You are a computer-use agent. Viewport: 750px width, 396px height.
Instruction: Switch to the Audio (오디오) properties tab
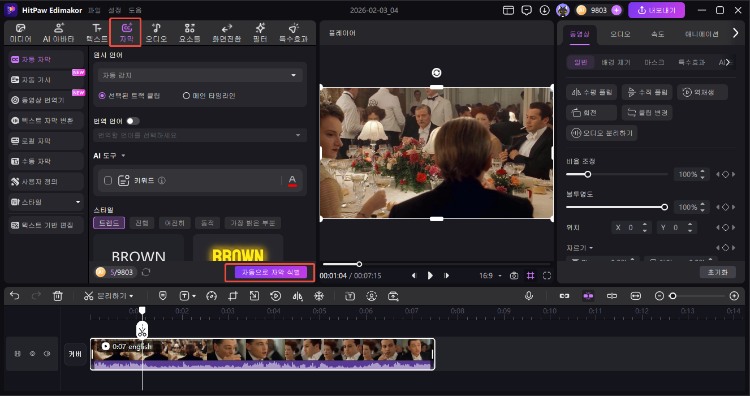(620, 34)
